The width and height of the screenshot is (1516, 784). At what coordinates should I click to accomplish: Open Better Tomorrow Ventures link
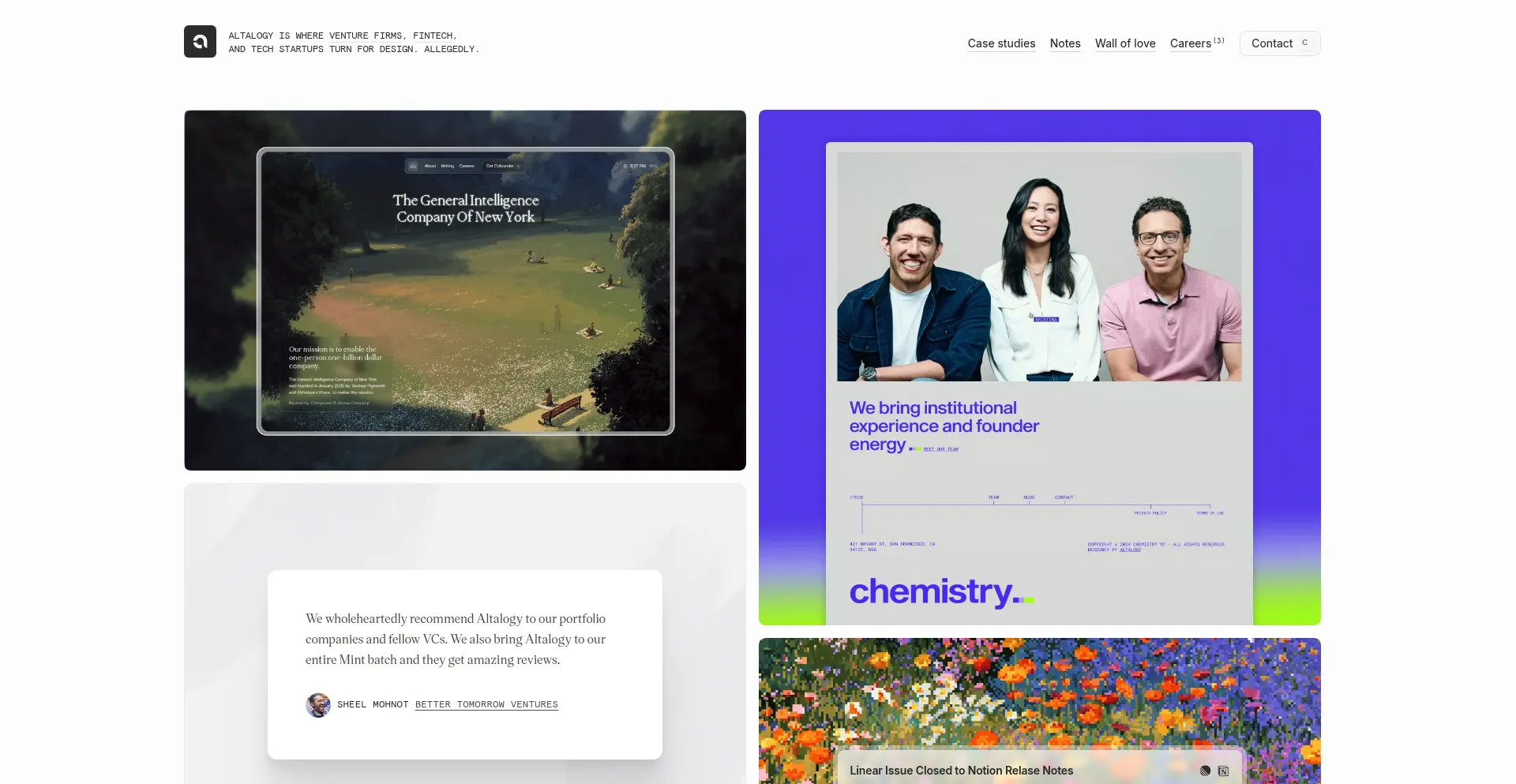point(486,704)
